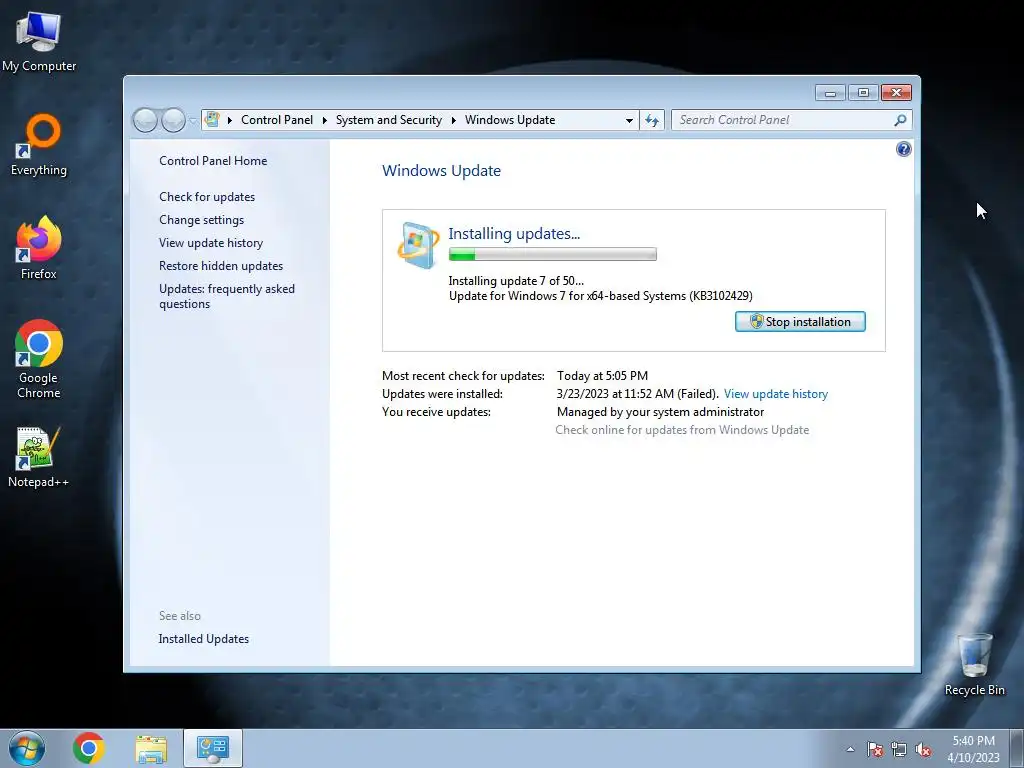
Task: Click 'Installing update 7 of 50...' text
Action: [516, 281]
